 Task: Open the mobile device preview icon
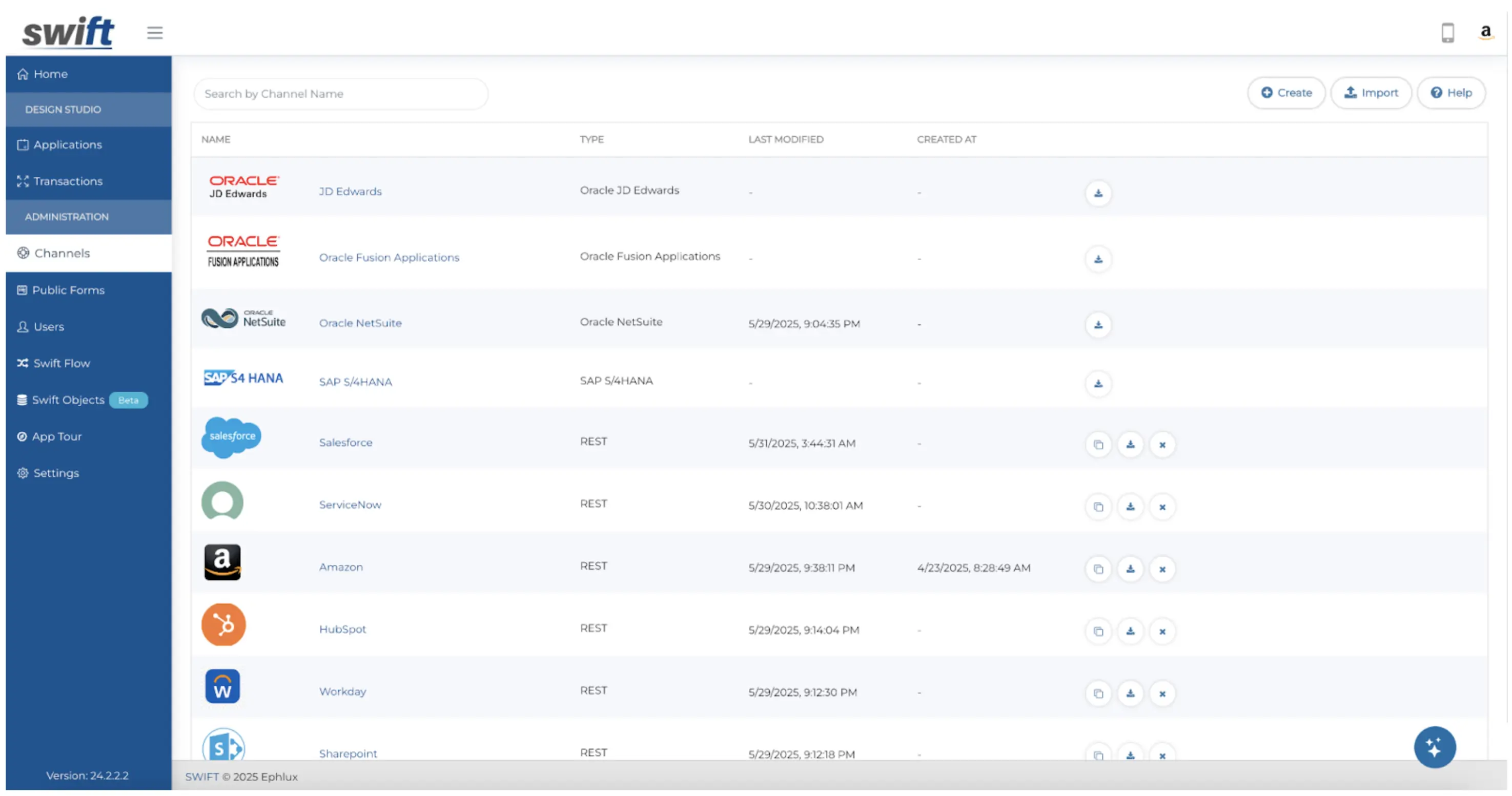coord(1447,33)
